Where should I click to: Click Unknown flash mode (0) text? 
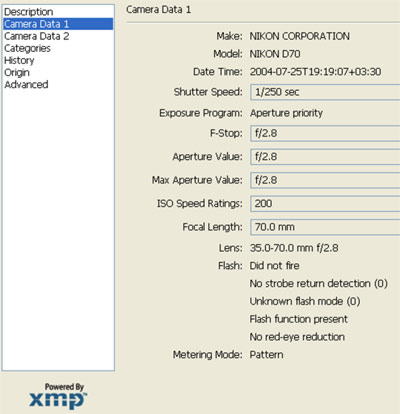click(305, 301)
